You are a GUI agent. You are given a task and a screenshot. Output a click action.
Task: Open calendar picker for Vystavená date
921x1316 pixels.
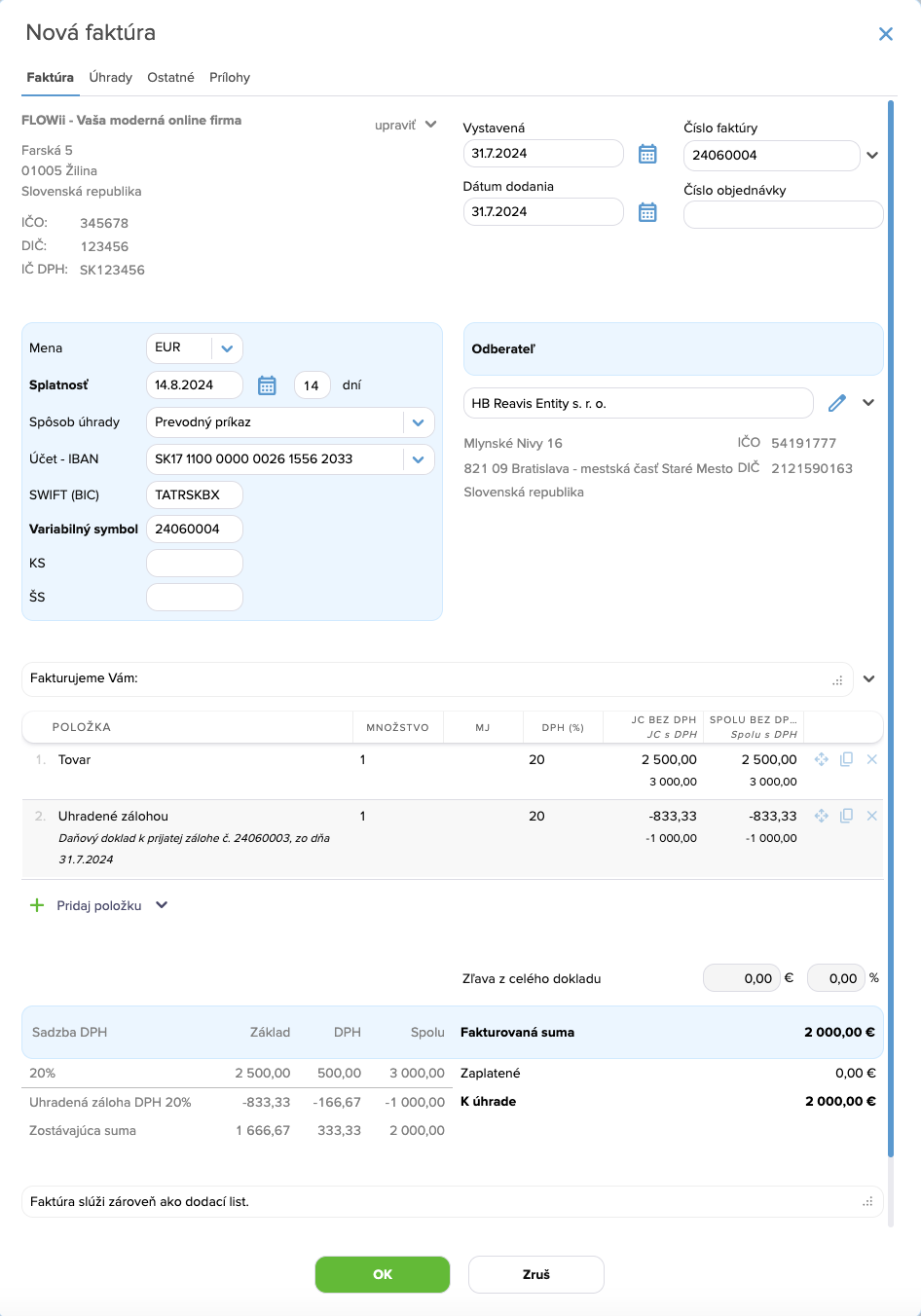pos(647,154)
